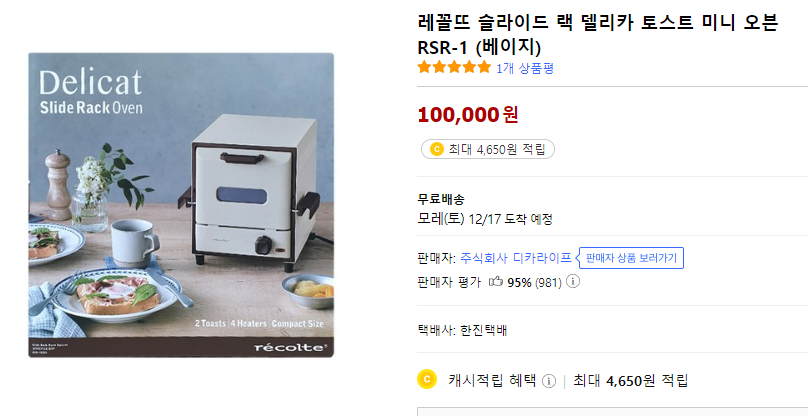This screenshot has width=808, height=416.
Task: Click the thumbs-up seller rating icon
Action: pyautogui.click(x=495, y=282)
